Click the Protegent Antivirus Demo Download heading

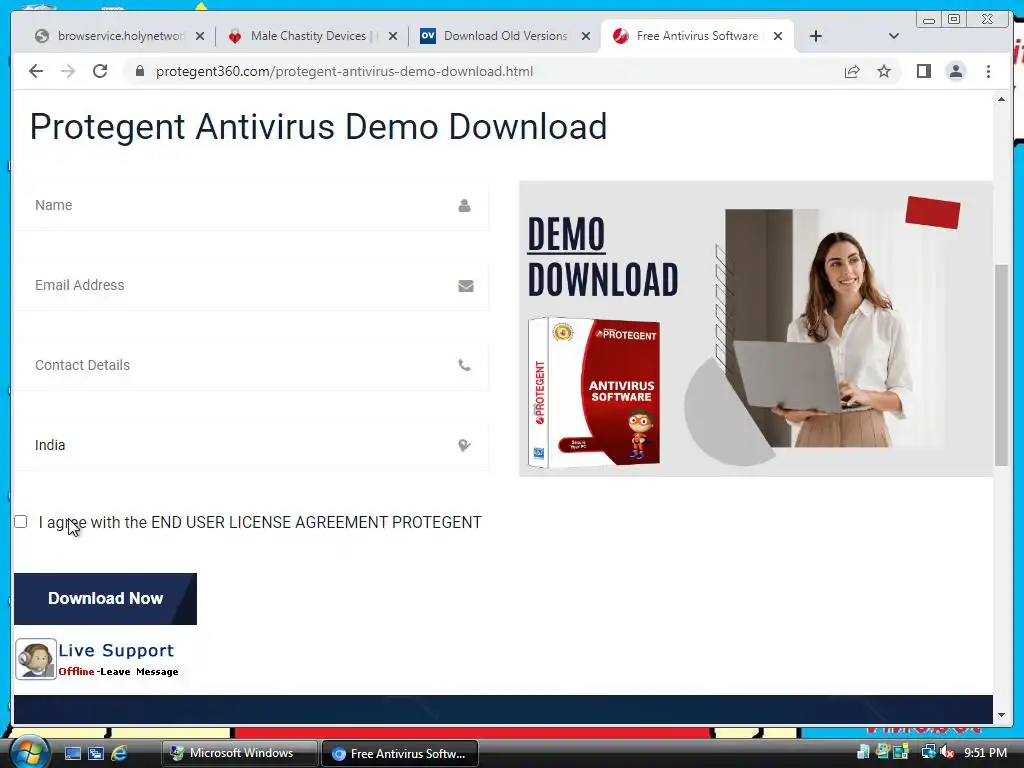tap(319, 127)
